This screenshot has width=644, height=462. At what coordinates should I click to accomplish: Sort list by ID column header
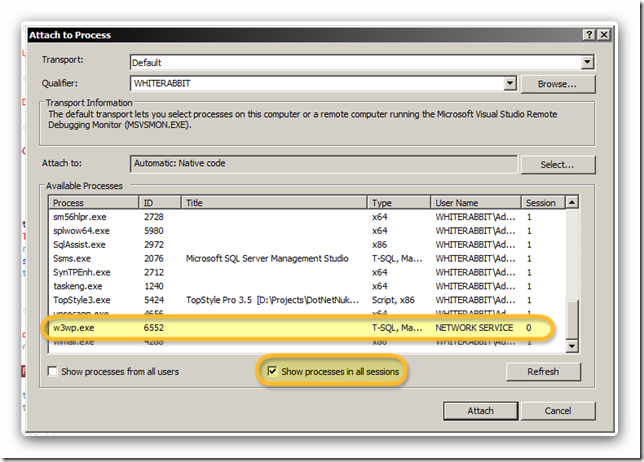pyautogui.click(x=157, y=202)
